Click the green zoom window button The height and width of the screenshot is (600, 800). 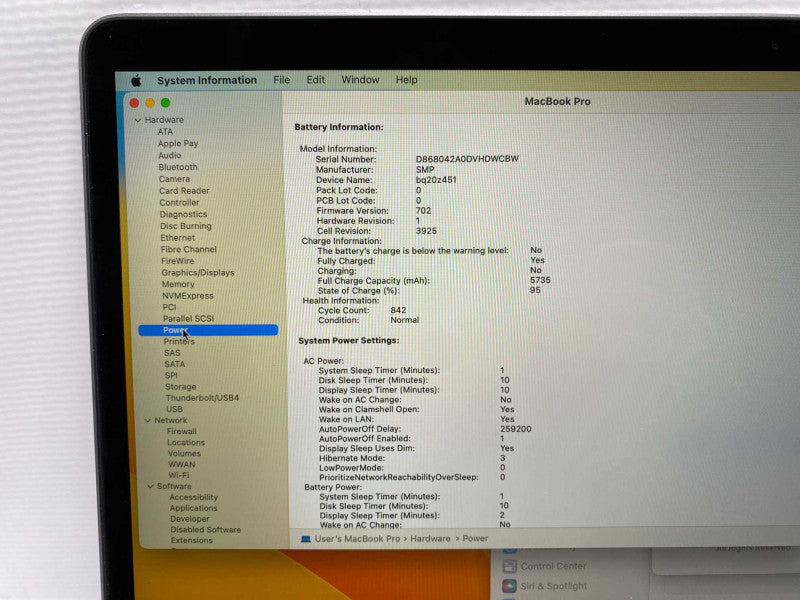(x=165, y=103)
